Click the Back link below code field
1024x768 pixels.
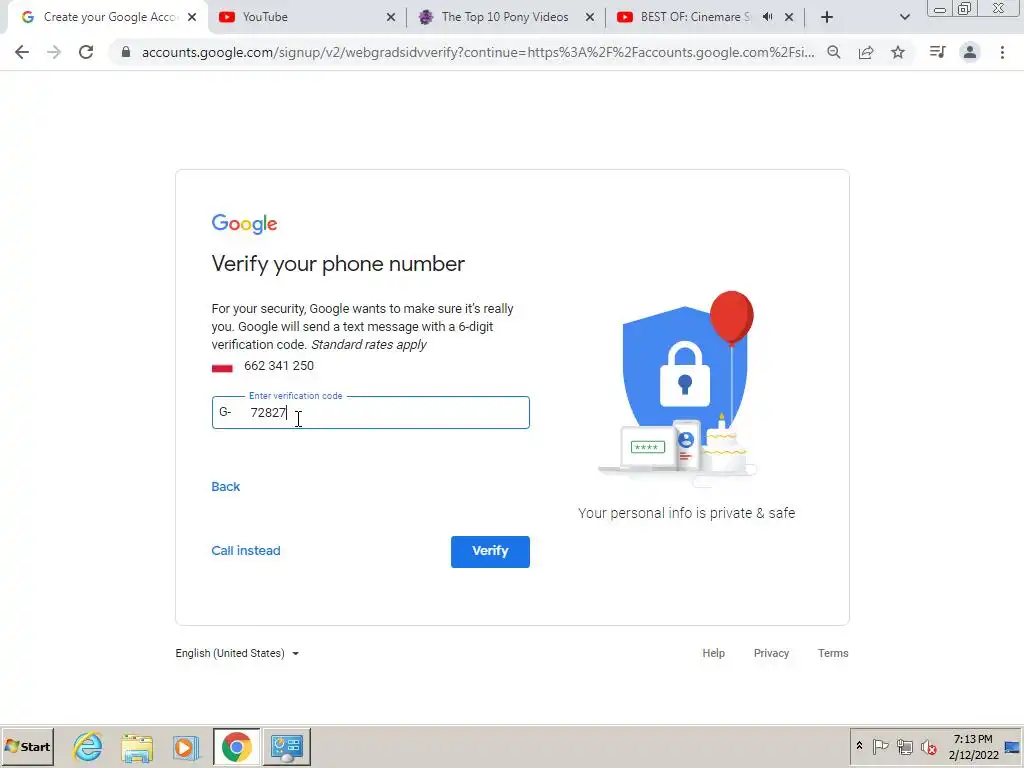click(225, 487)
